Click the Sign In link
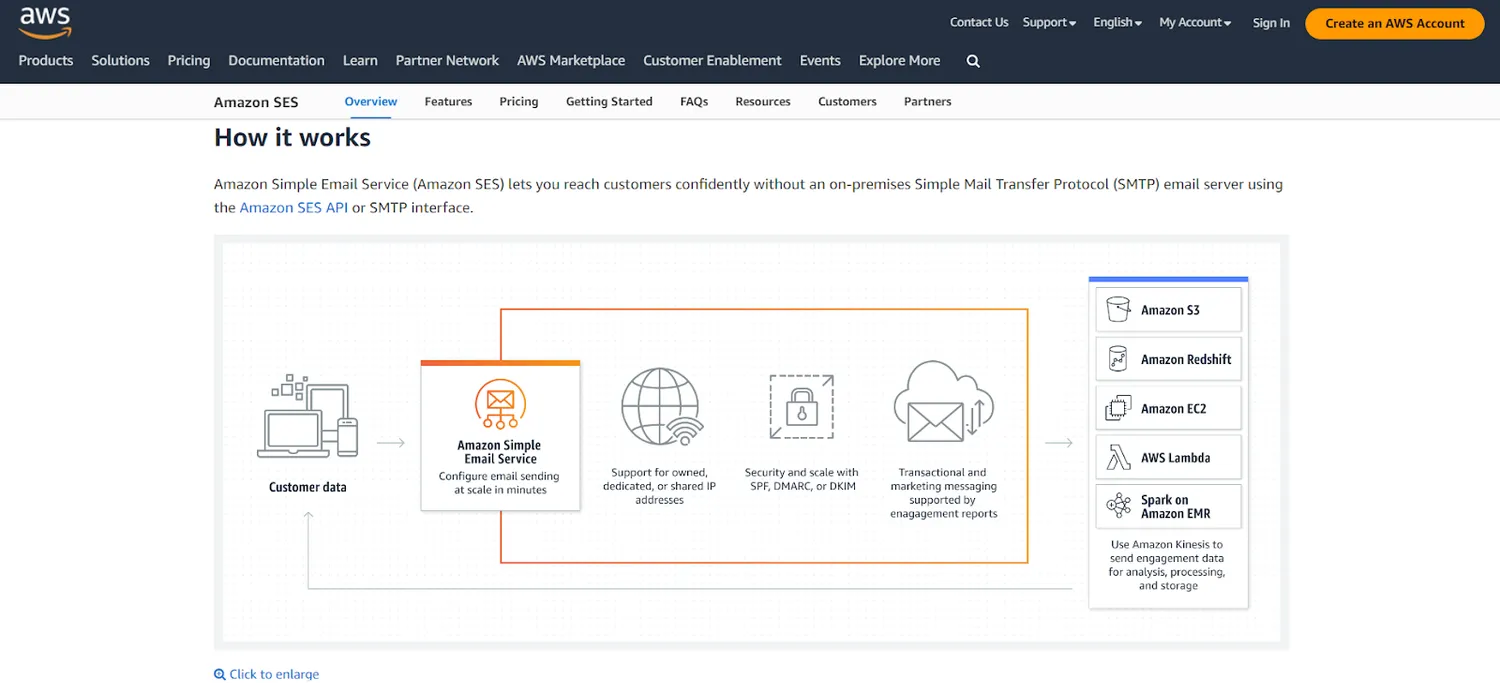Screen dimensions: 1500x683 1271,22
